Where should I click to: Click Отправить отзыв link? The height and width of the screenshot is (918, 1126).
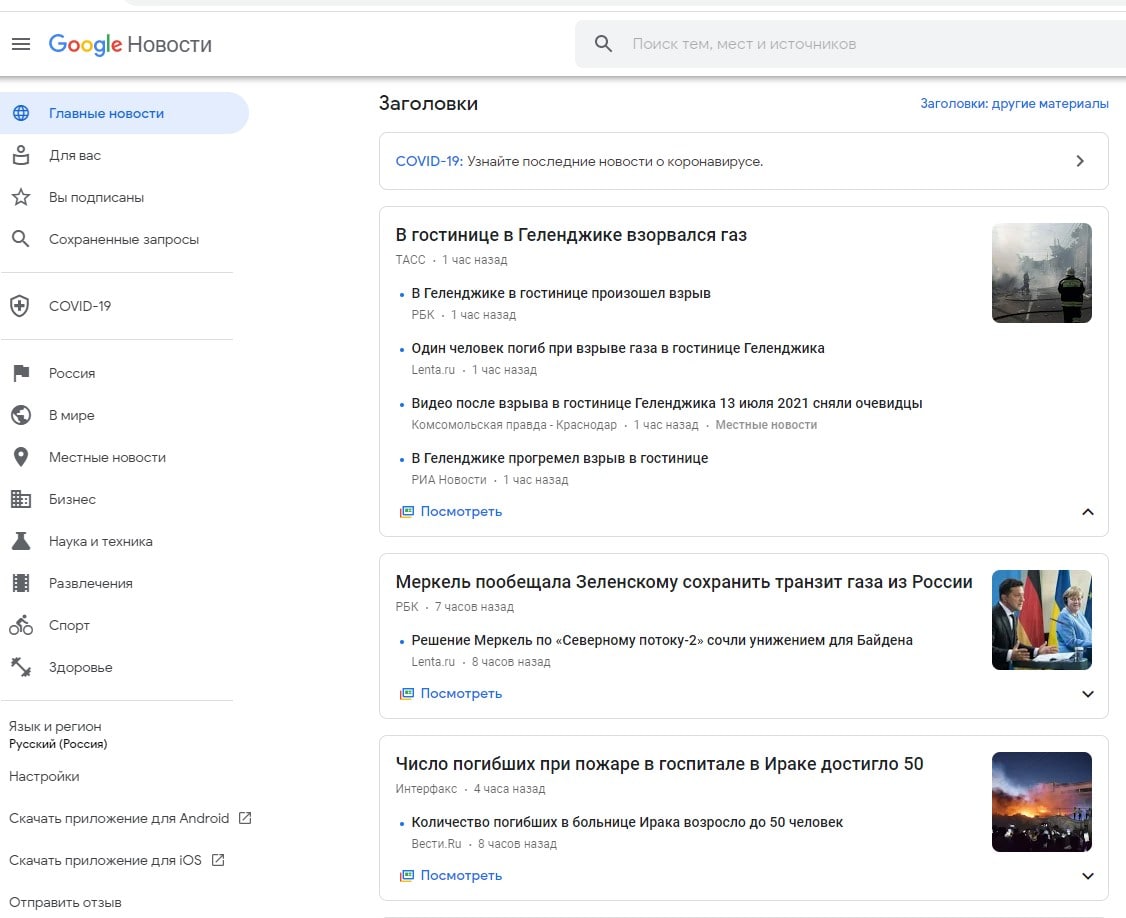(65, 902)
